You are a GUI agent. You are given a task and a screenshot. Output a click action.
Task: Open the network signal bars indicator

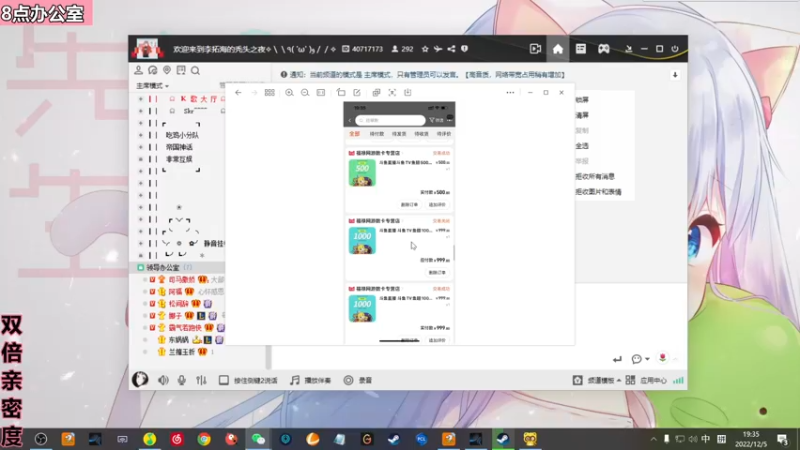coord(678,381)
